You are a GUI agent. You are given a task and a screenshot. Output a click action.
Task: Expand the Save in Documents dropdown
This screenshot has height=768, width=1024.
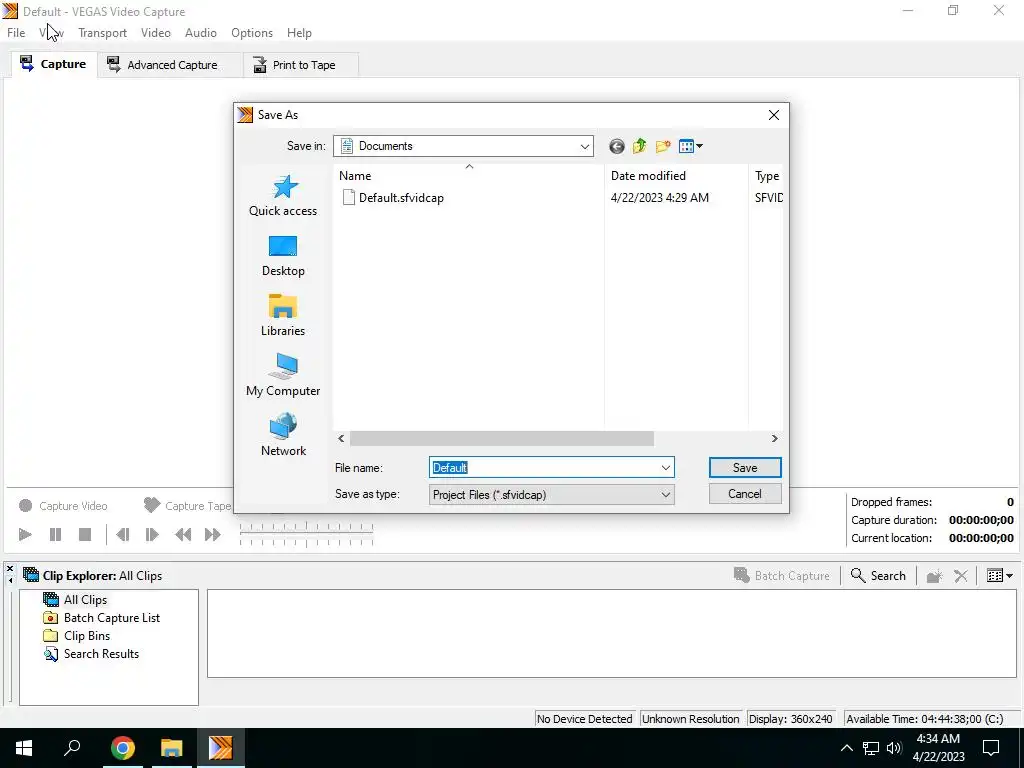click(x=584, y=146)
